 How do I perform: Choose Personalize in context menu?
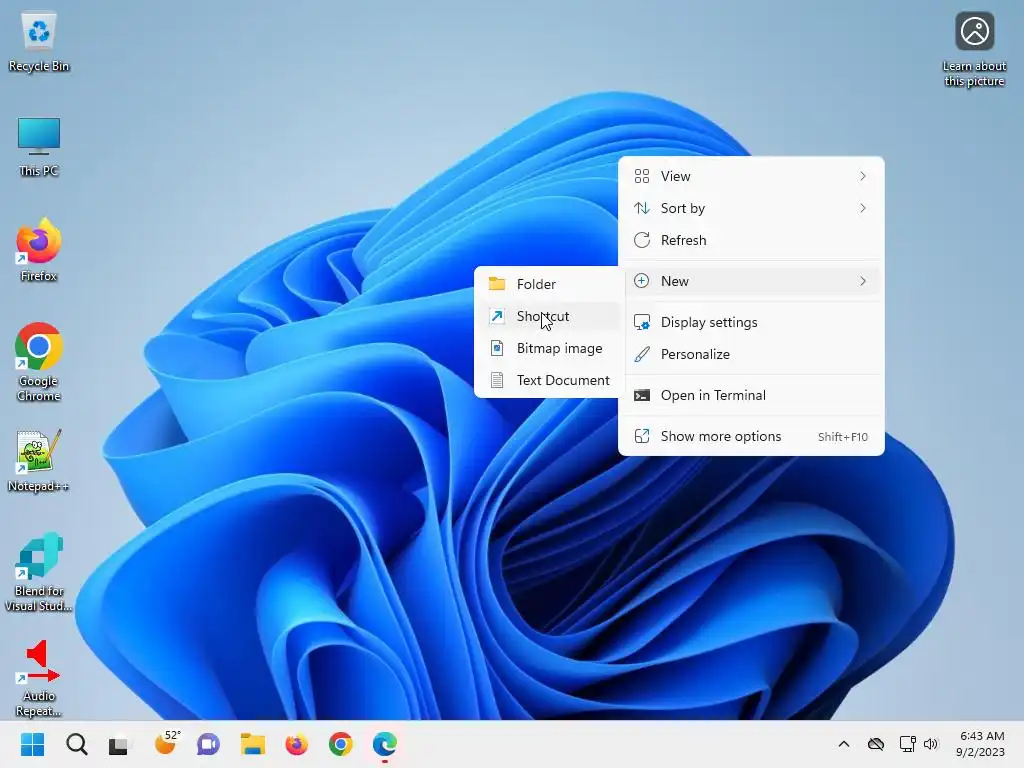point(751,355)
